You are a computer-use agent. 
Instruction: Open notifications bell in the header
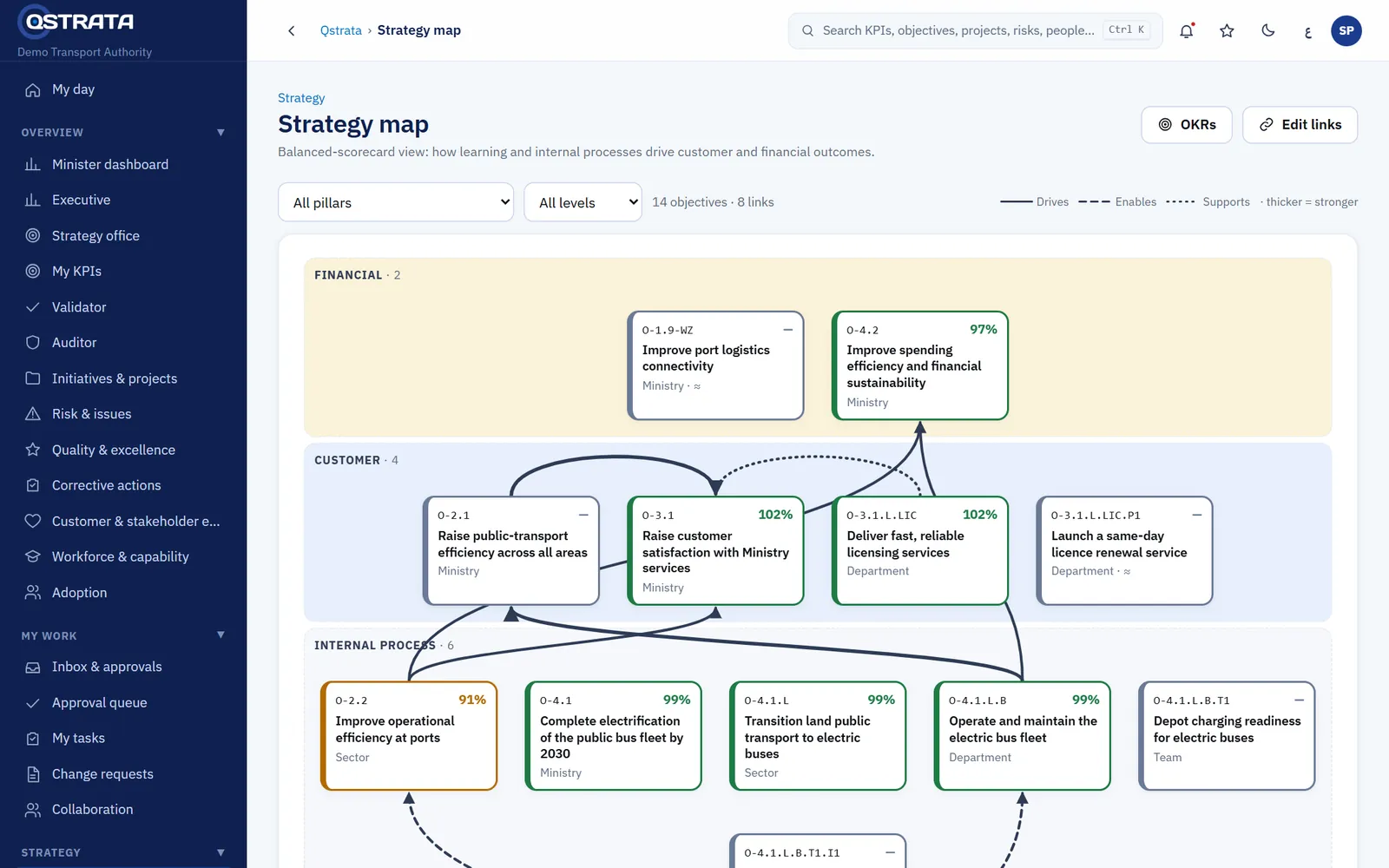coord(1187,30)
